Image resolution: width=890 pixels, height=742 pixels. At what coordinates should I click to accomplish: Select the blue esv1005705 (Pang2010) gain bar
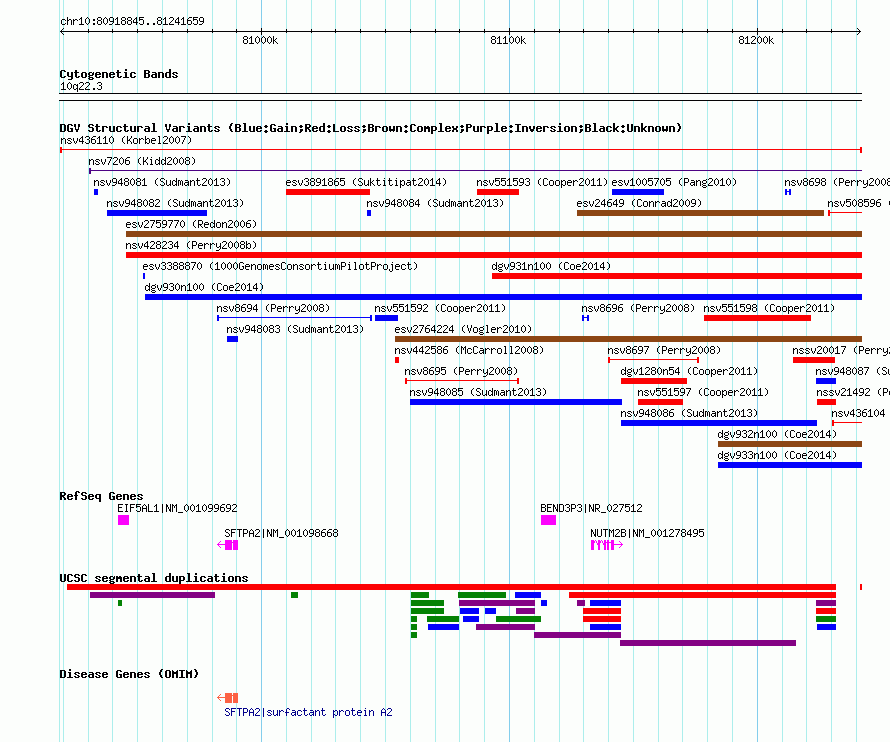(638, 192)
